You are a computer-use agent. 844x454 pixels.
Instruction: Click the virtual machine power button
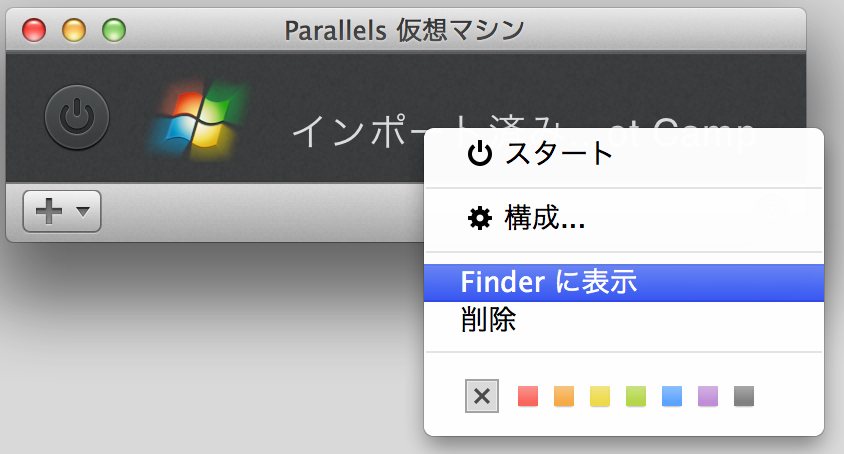pyautogui.click(x=77, y=118)
